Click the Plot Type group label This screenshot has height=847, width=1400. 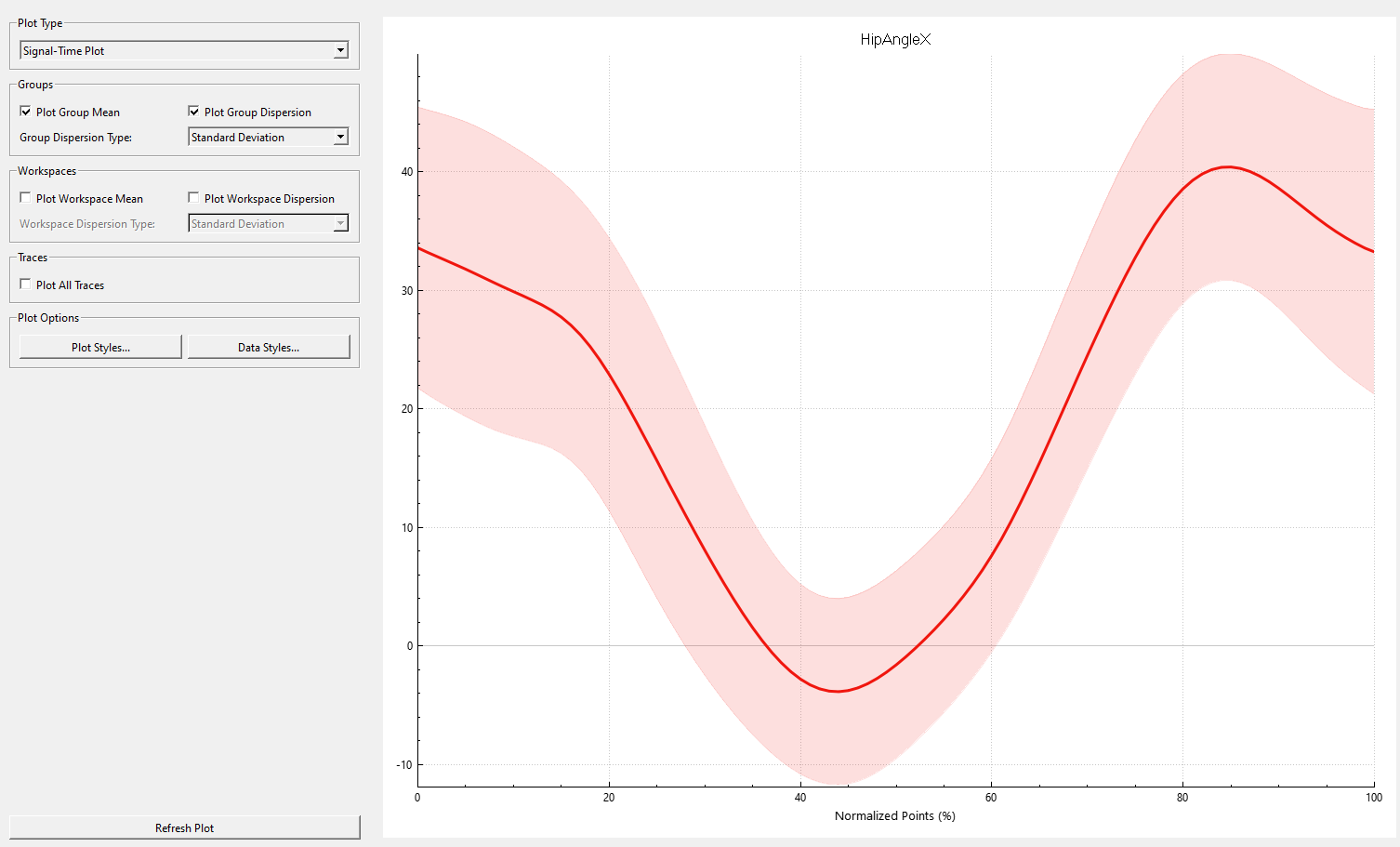(x=40, y=23)
